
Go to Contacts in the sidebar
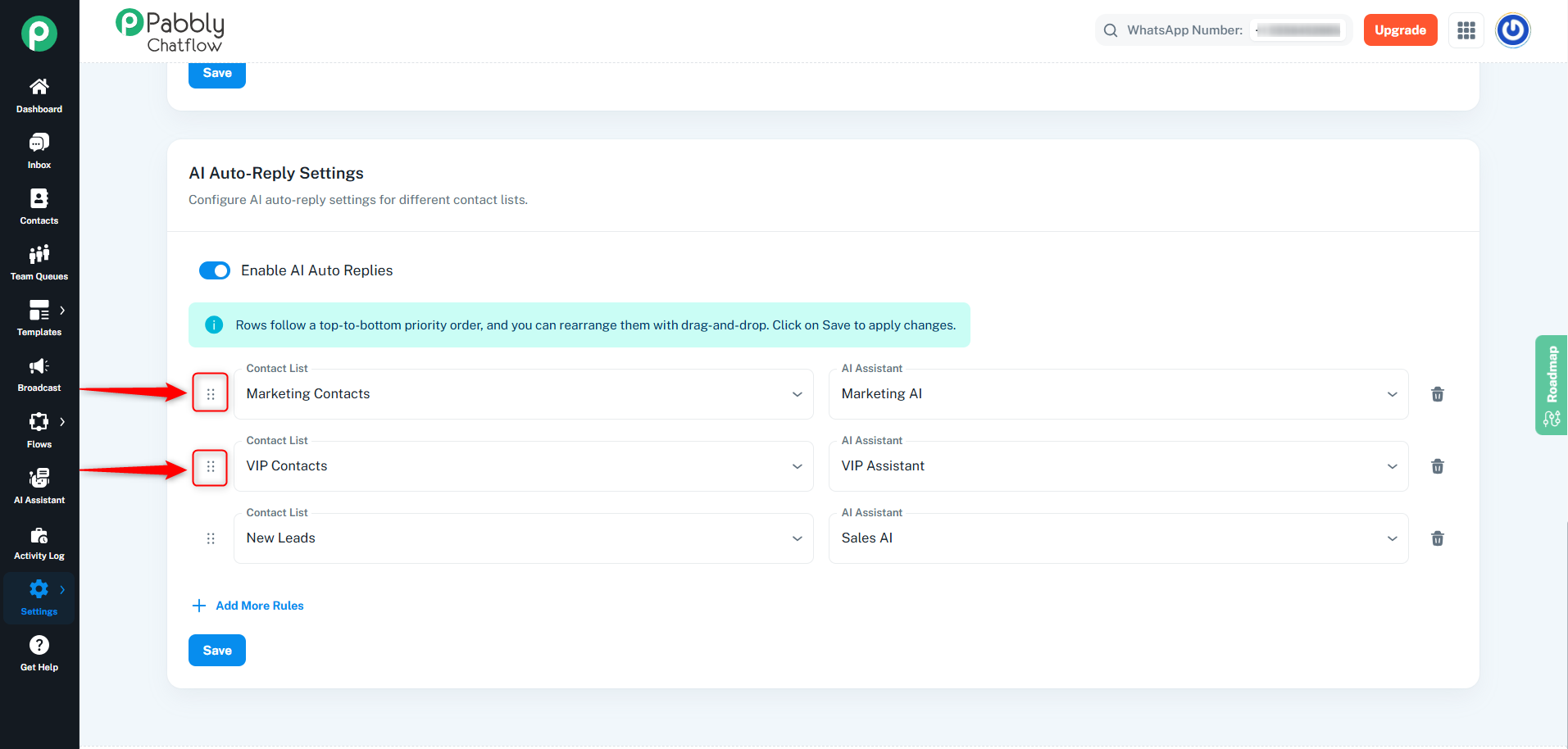[x=39, y=207]
